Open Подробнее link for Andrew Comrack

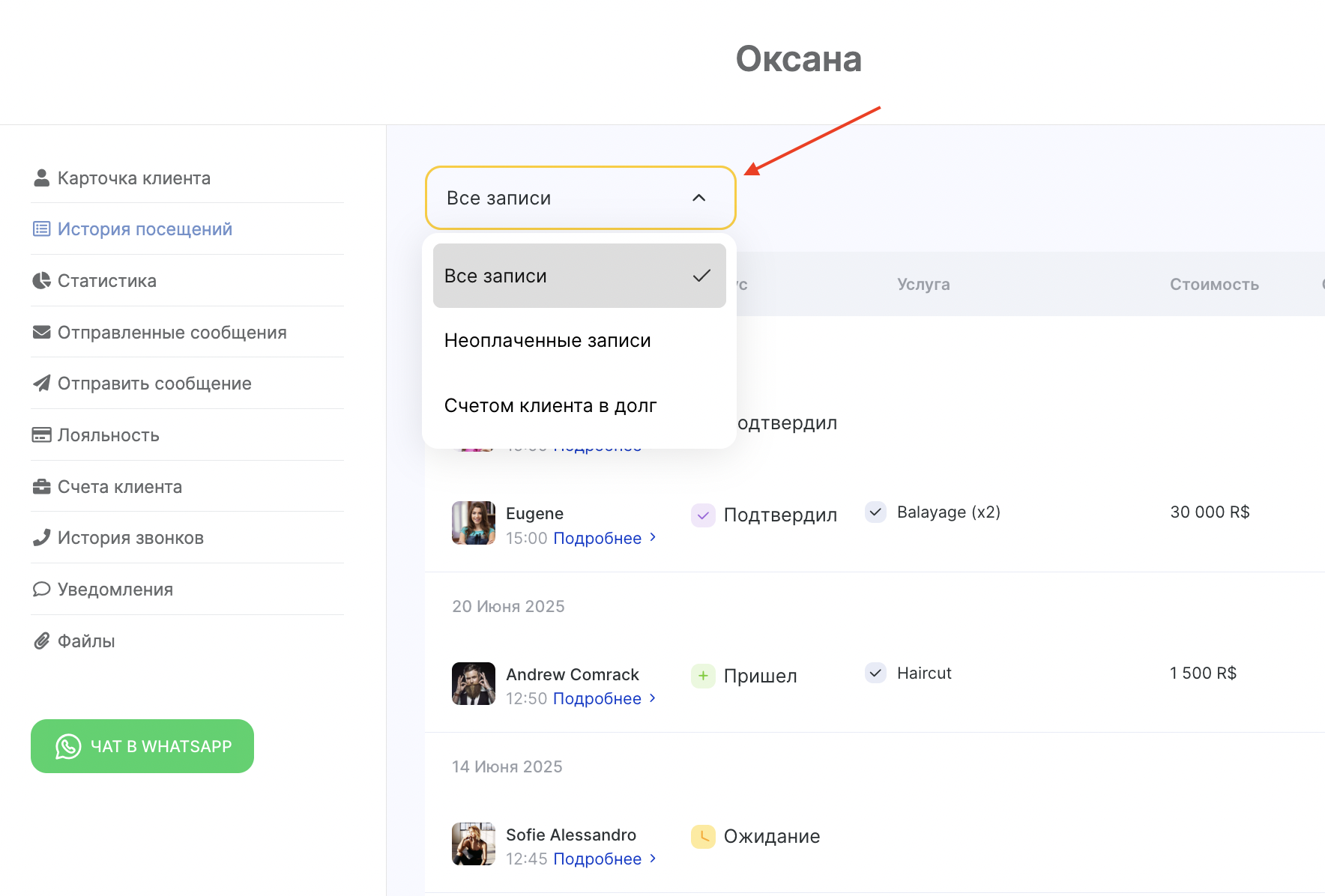(597, 699)
